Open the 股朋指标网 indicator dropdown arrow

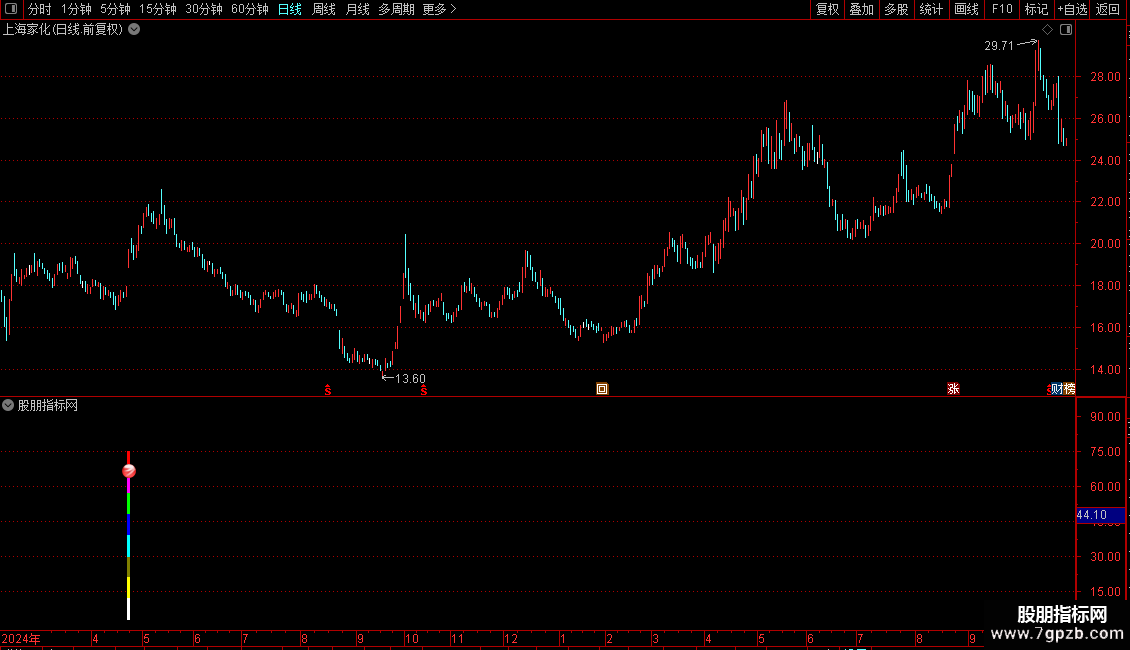[x=8, y=405]
